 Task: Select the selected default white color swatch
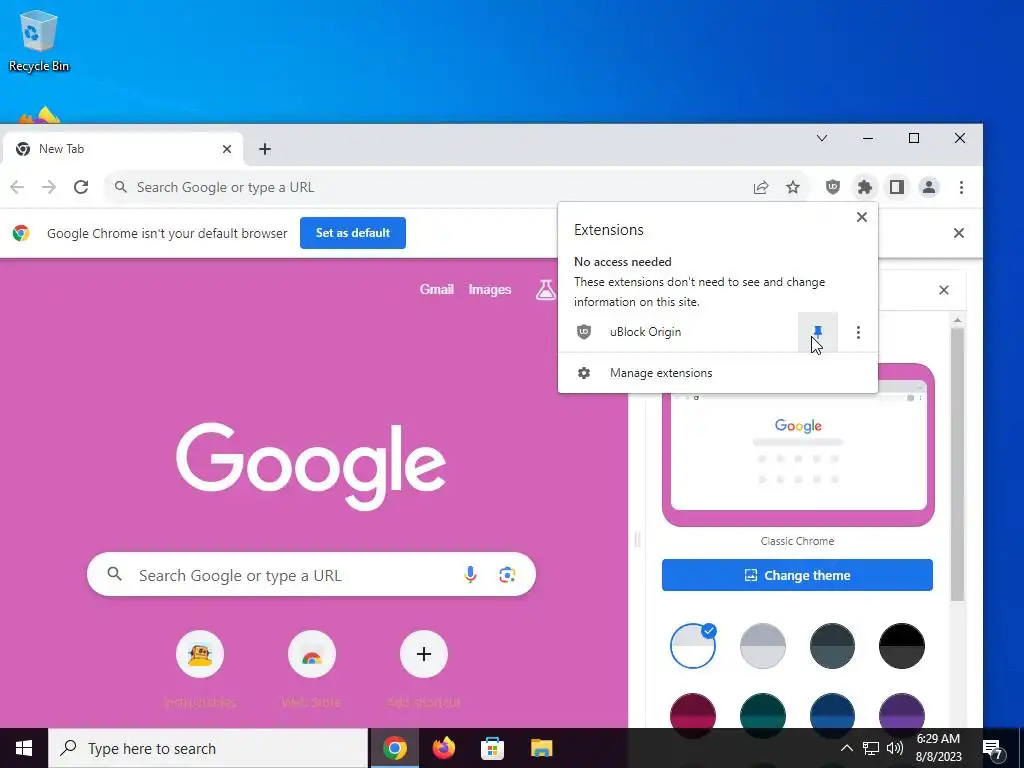[693, 646]
